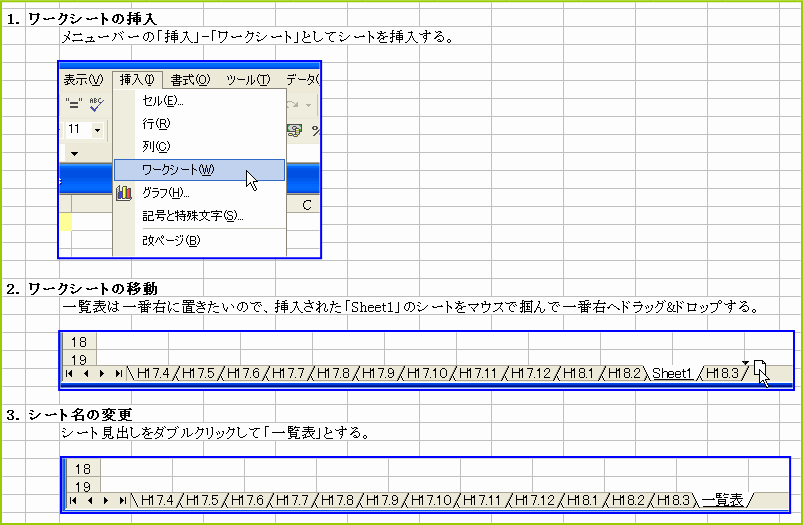
Task: Click row header 19 in step 3 screenshot
Action: coord(83,486)
